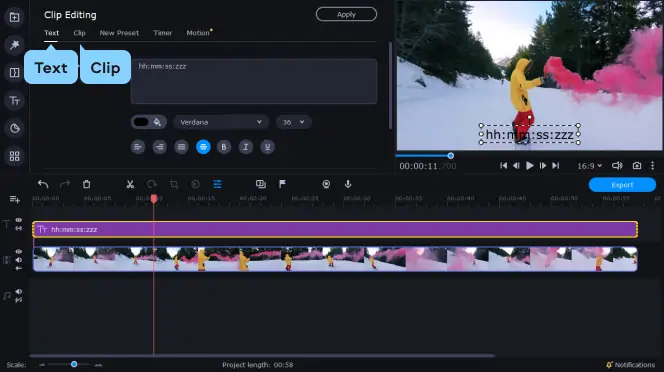
Task: Mute the audio track
Action: (x=19, y=291)
